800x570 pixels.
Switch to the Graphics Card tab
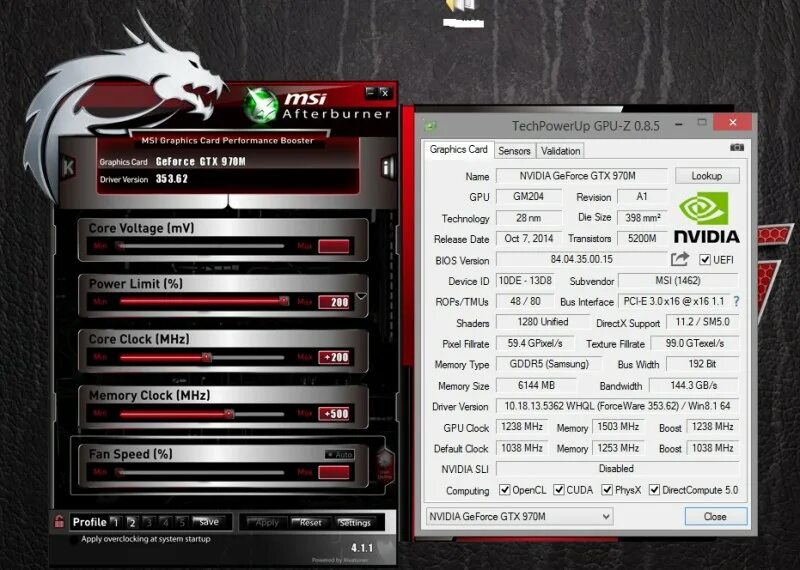(x=458, y=150)
